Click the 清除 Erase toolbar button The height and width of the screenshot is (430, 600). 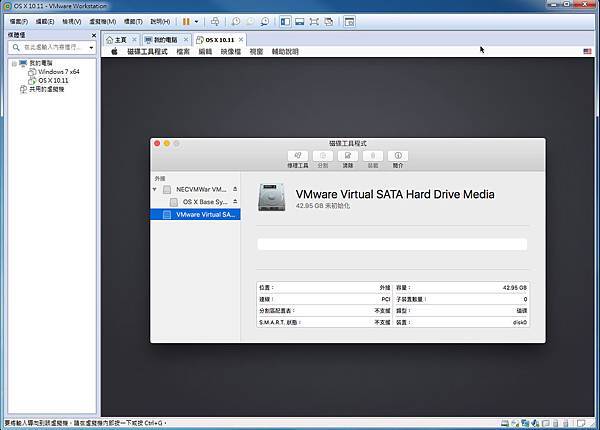click(348, 156)
